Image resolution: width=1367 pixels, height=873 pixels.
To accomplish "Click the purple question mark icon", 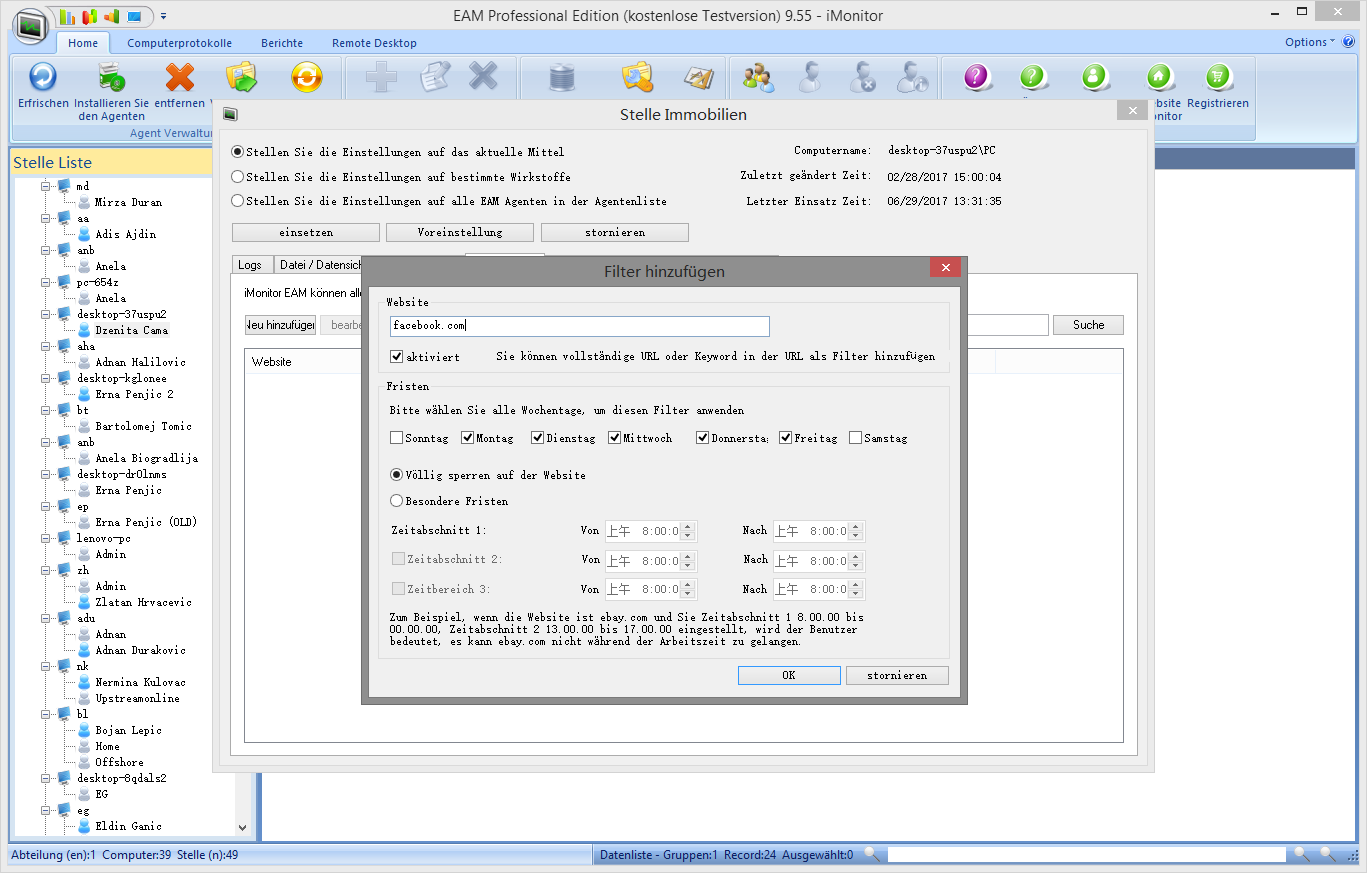I will [977, 77].
